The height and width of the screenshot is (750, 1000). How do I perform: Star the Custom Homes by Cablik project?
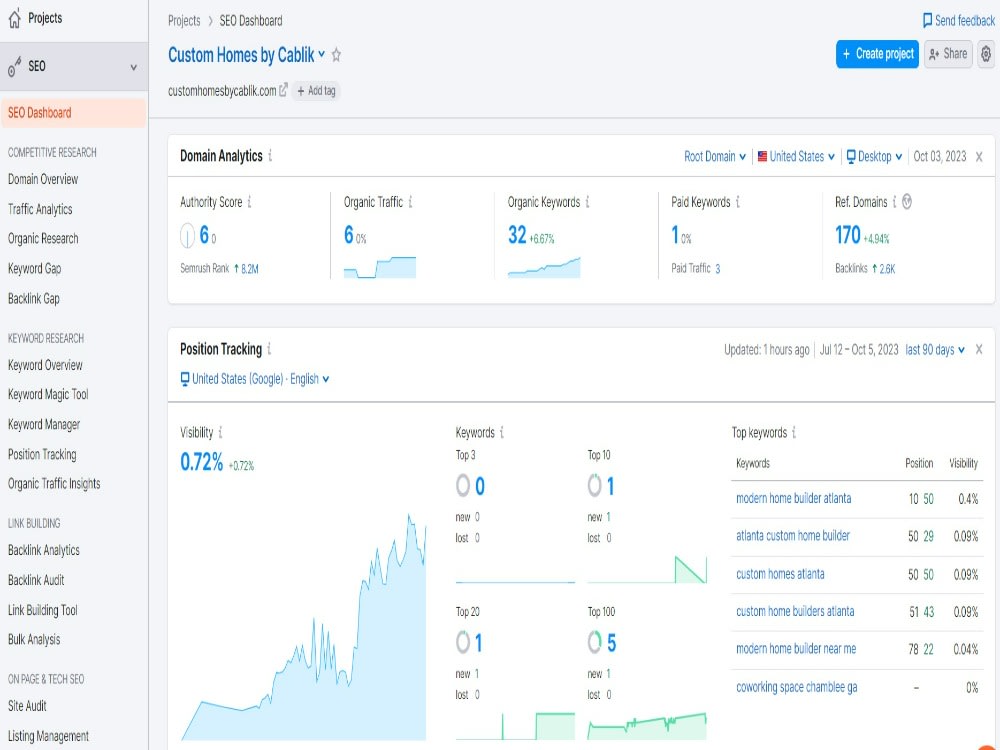[x=336, y=55]
